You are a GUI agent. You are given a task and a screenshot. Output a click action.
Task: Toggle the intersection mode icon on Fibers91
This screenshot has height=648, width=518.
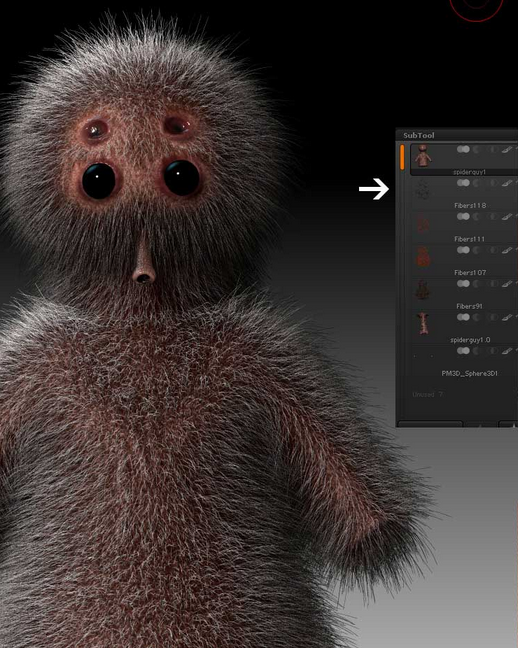pyautogui.click(x=492, y=284)
